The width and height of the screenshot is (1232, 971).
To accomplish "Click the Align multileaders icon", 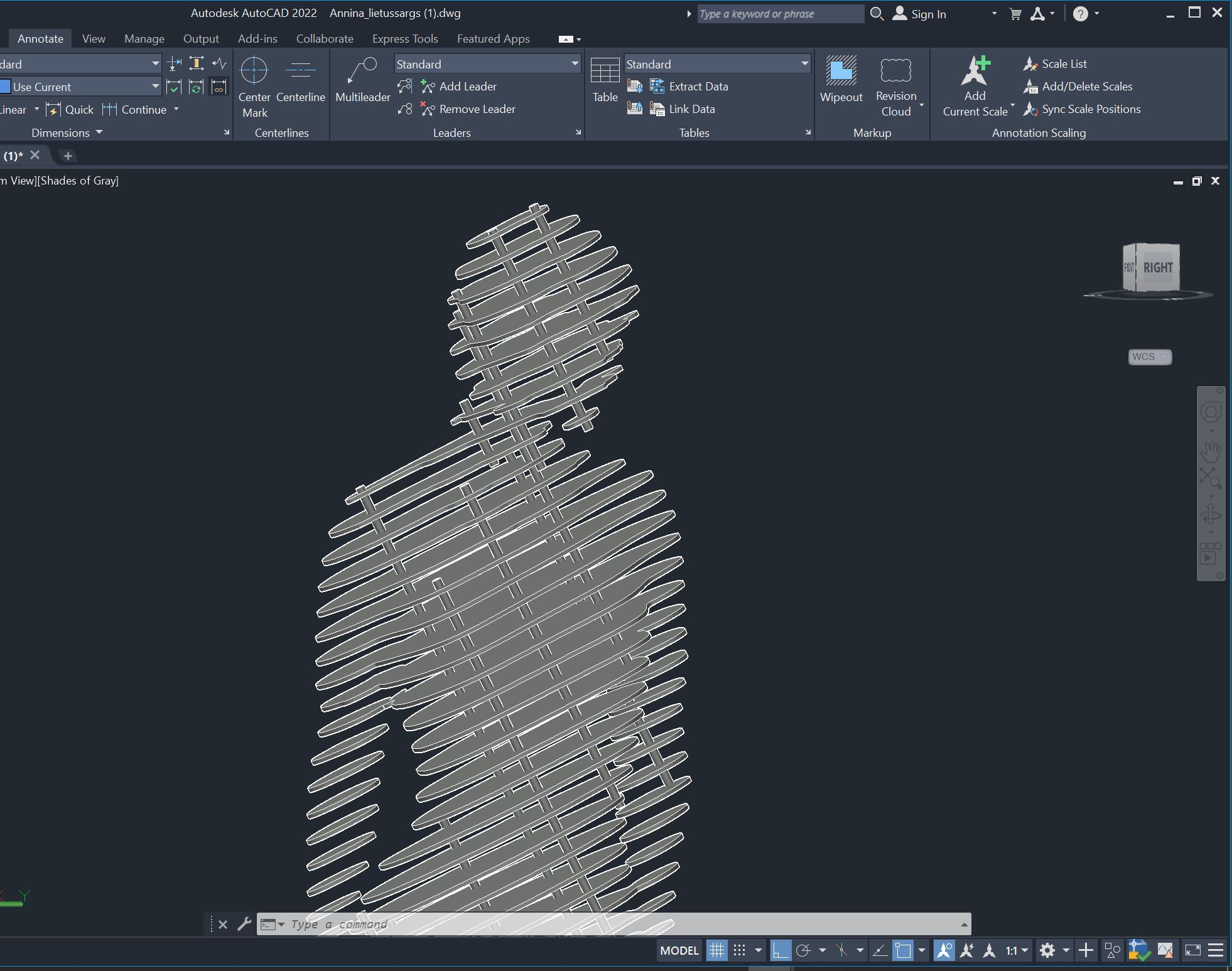I will tap(405, 86).
